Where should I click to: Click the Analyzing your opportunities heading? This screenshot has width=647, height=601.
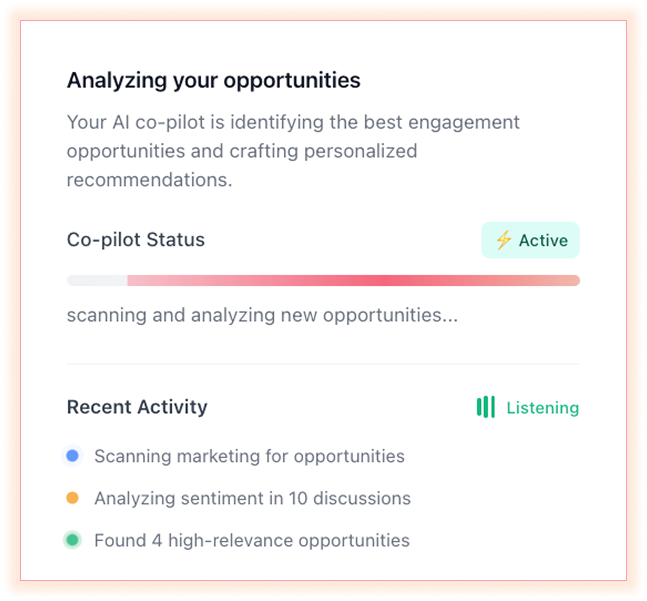[x=213, y=80]
